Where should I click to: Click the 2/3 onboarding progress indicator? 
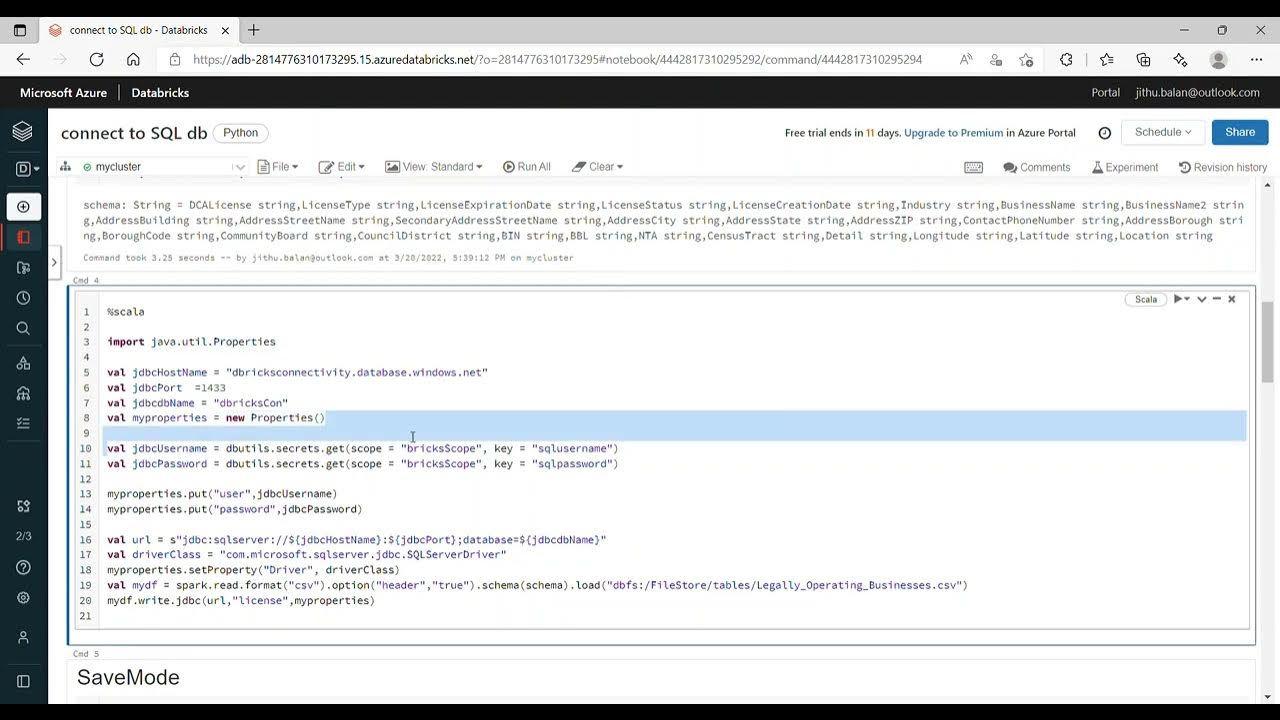pyautogui.click(x=23, y=536)
